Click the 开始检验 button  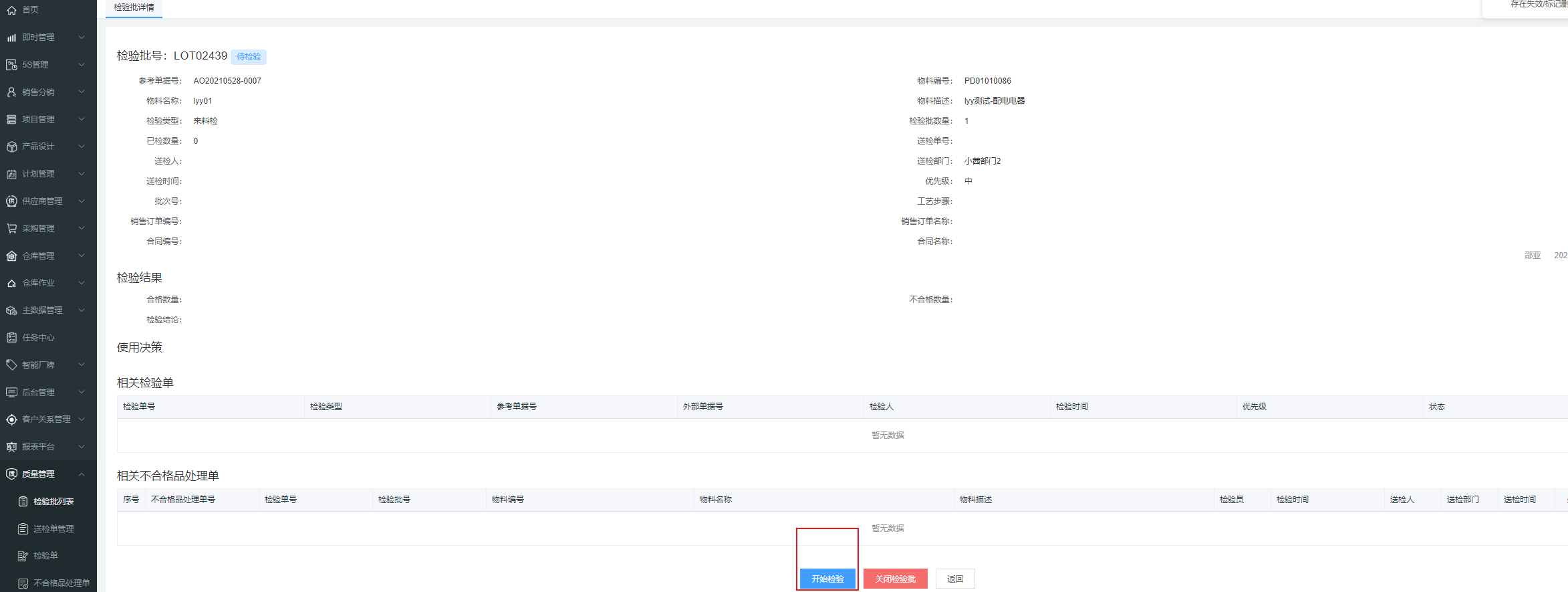click(x=827, y=579)
